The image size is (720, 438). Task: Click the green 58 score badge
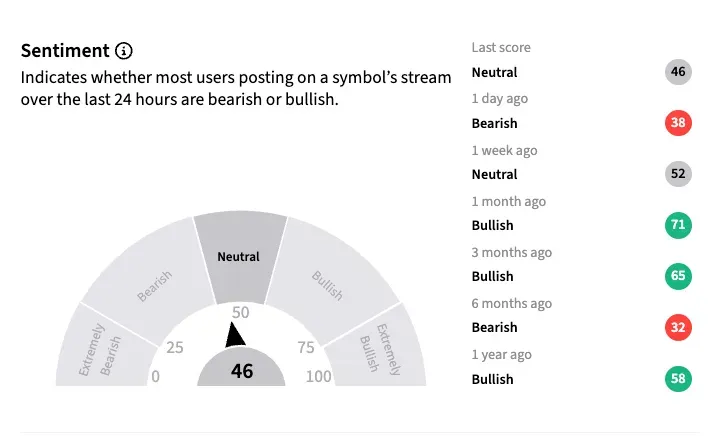click(x=678, y=379)
